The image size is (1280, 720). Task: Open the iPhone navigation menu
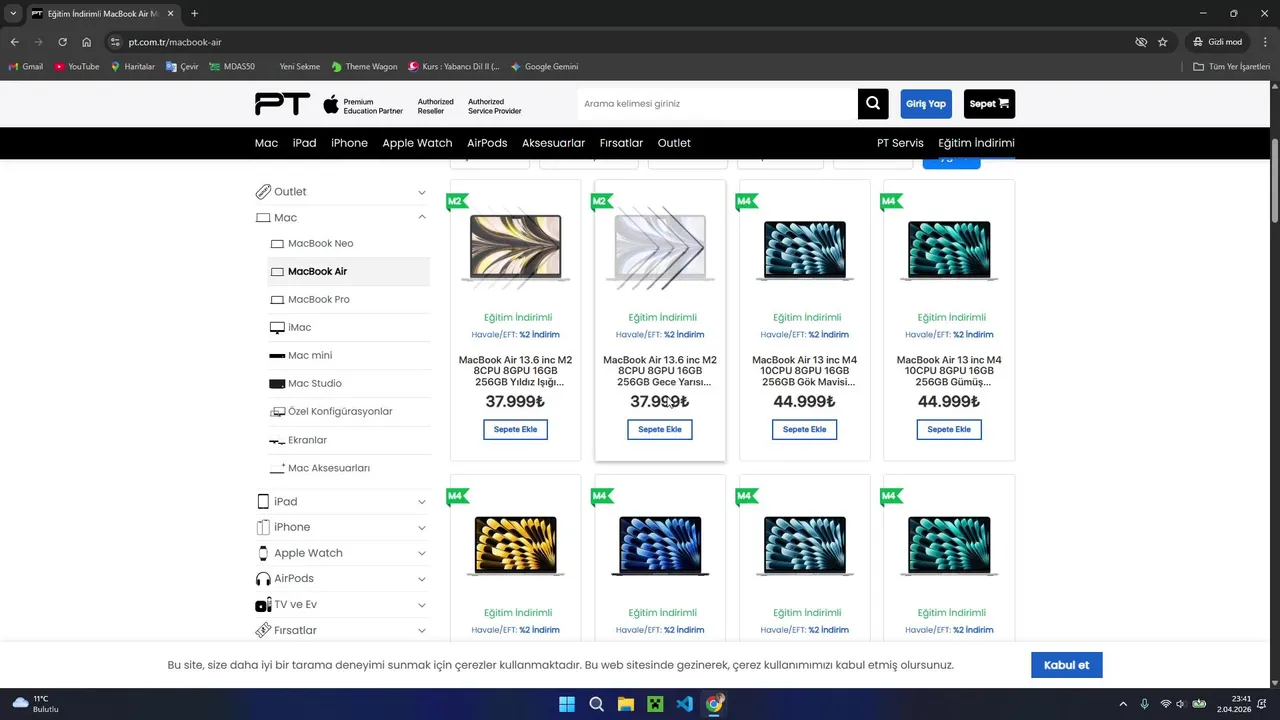coord(349,143)
